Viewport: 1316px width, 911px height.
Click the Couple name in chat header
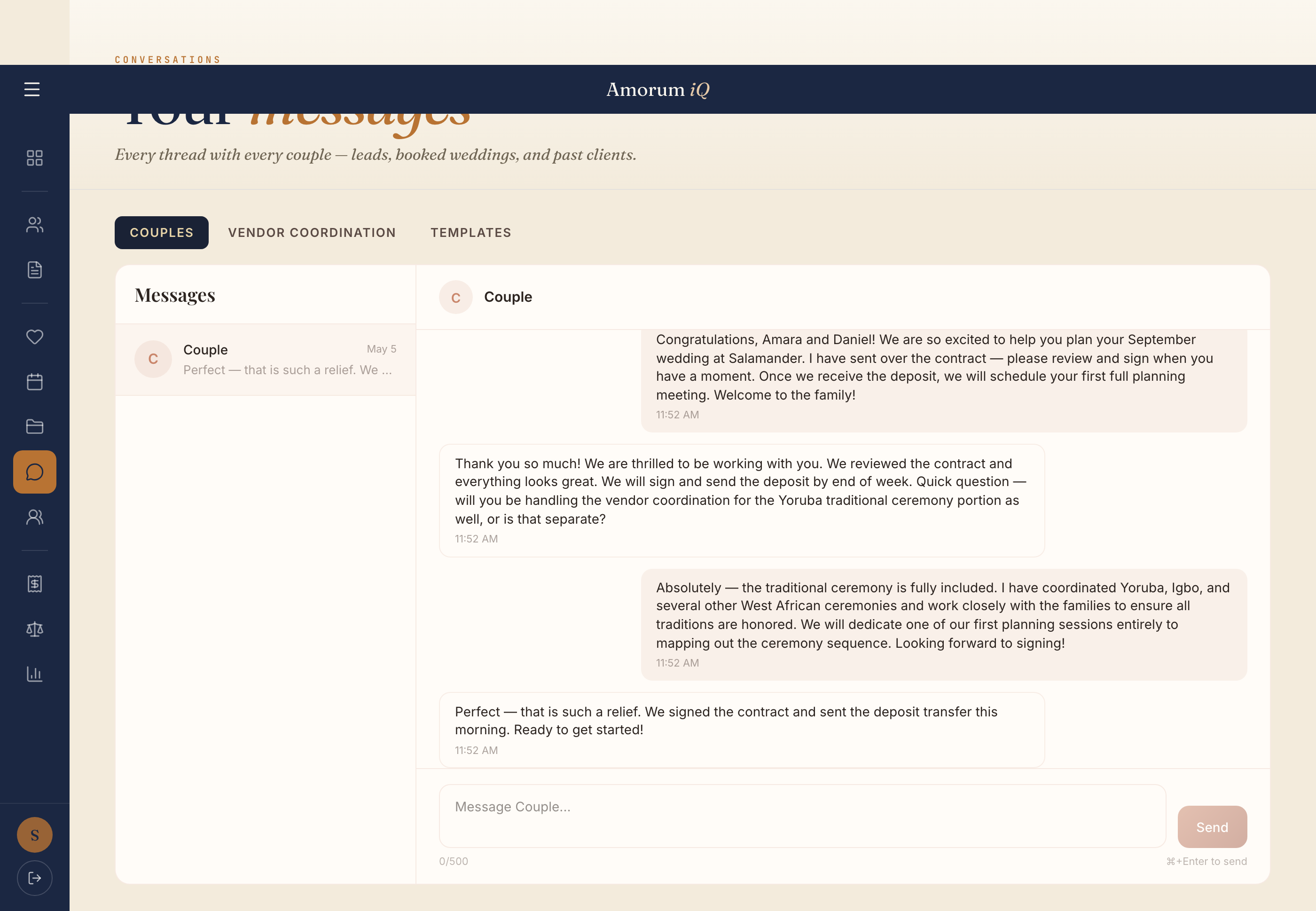click(x=508, y=298)
